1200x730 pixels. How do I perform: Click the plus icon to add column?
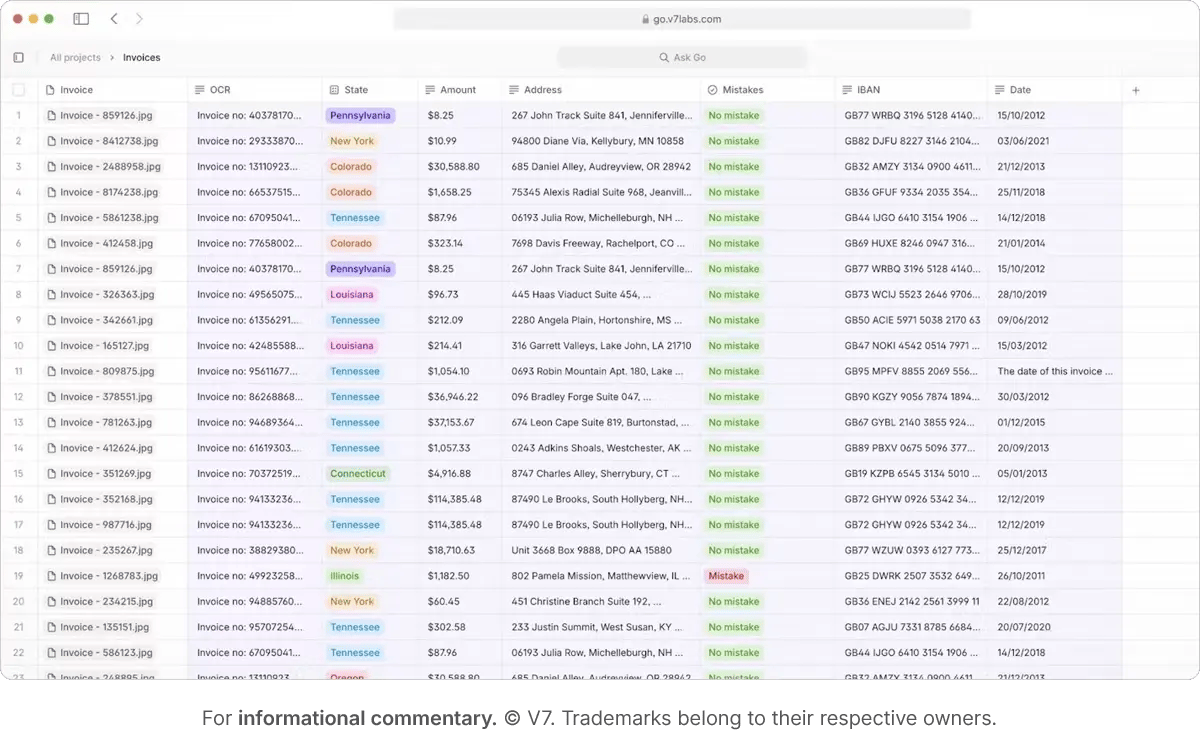(1135, 90)
